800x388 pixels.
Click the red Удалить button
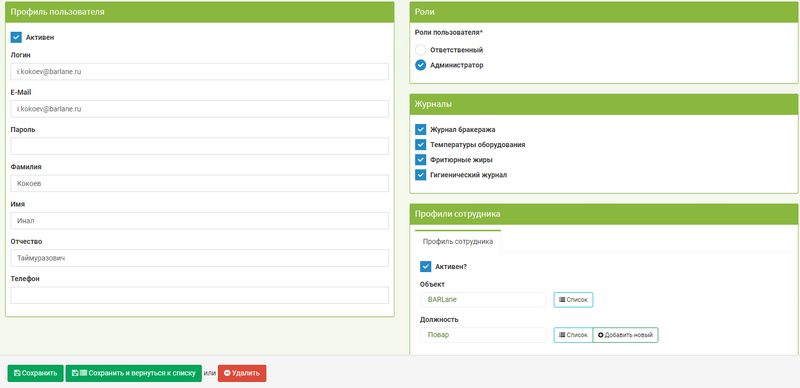point(242,373)
